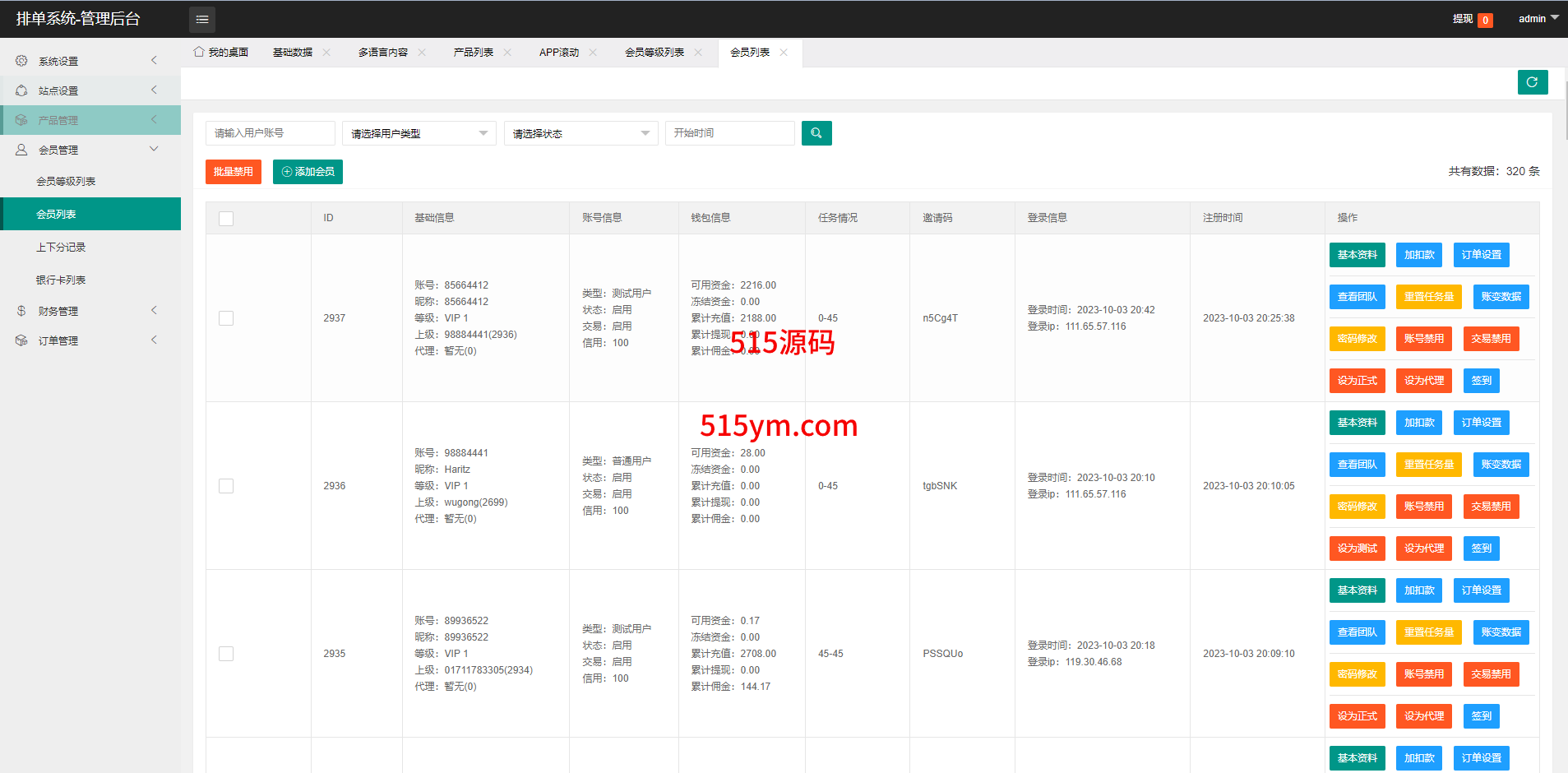Click the 批量禁用 button
The height and width of the screenshot is (773, 1568).
pos(234,172)
